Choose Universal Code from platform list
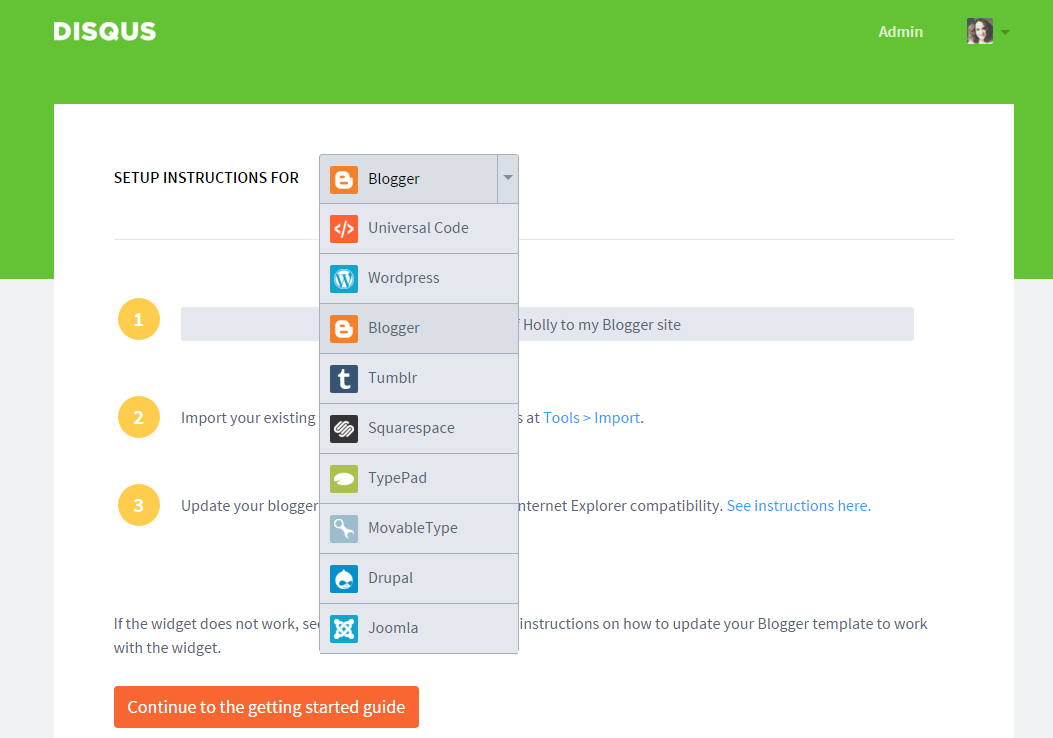The image size is (1053, 738). click(419, 228)
